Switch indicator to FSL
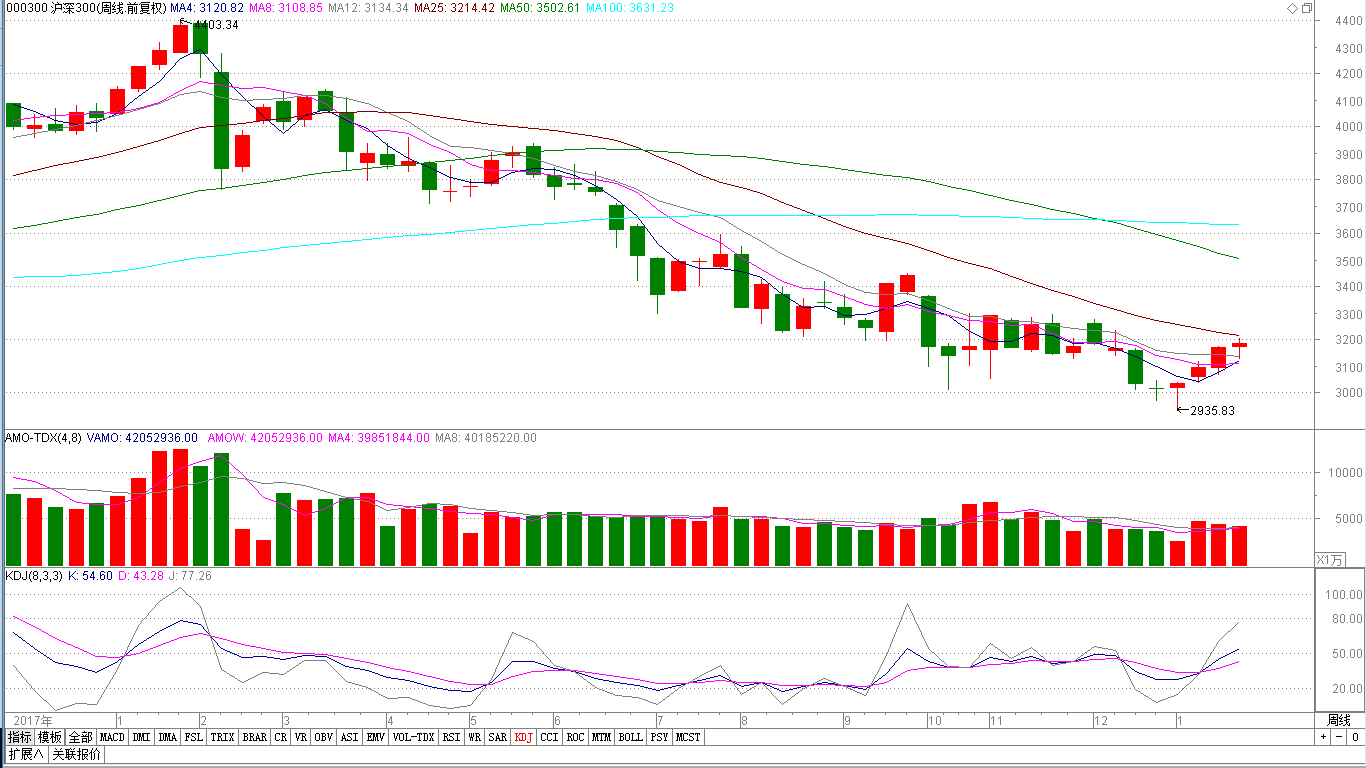 coord(194,737)
